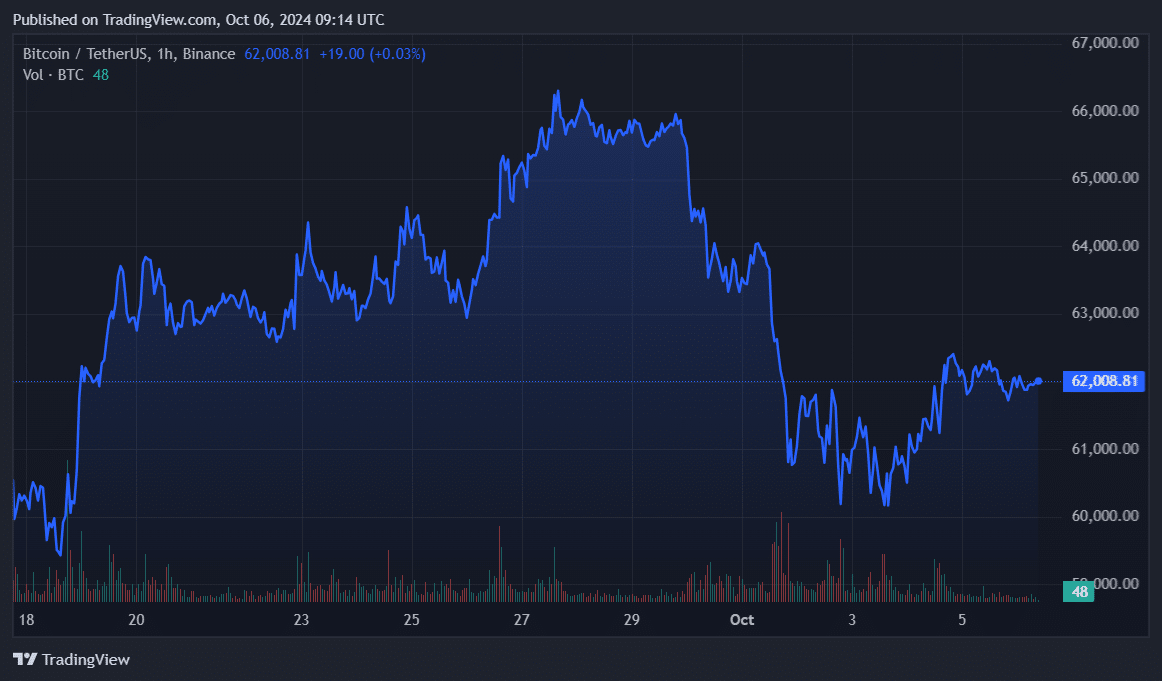
Task: Click the 65,000.00 price scale label
Action: [x=1105, y=178]
